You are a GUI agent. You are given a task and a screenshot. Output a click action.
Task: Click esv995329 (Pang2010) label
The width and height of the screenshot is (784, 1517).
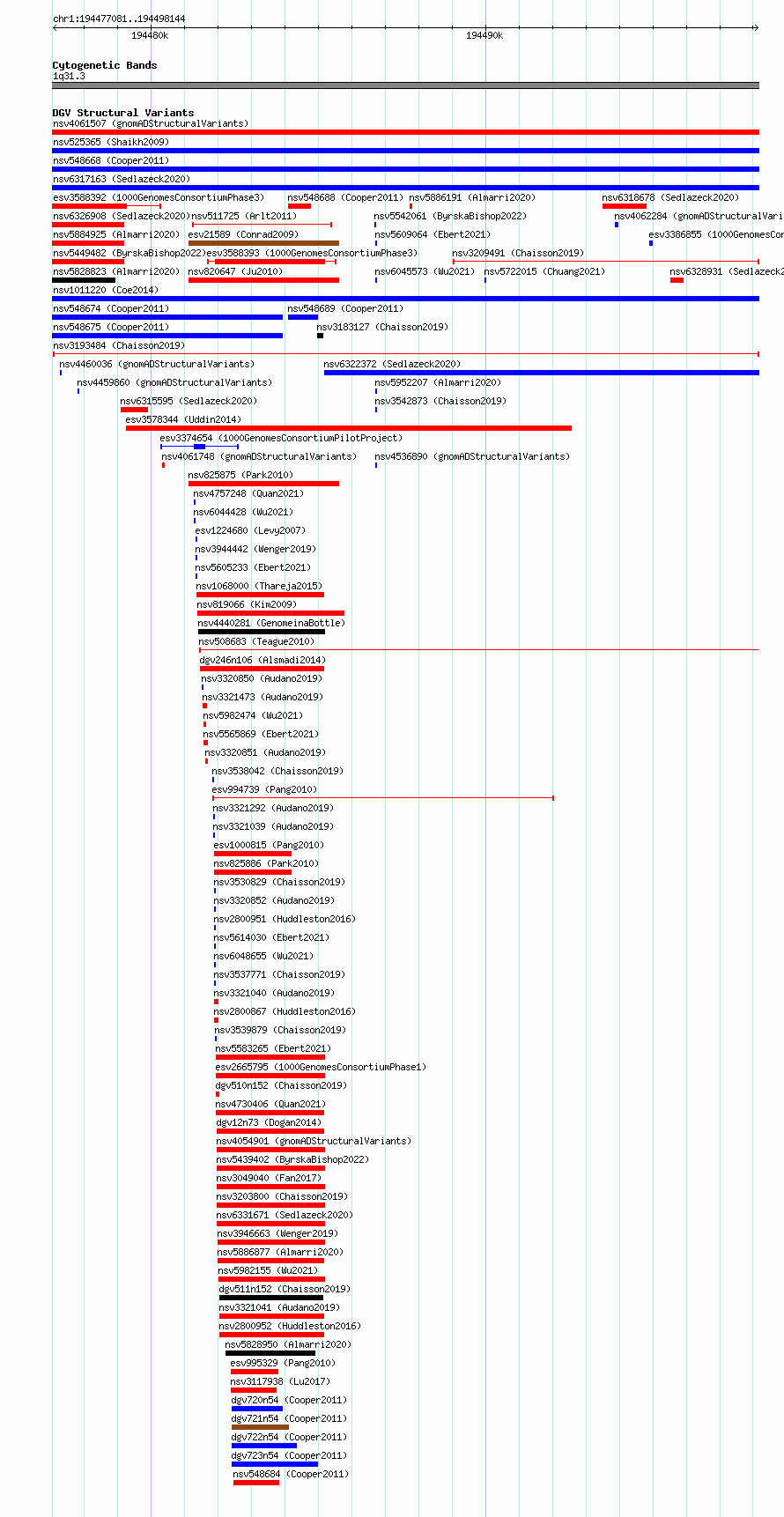283,1363
